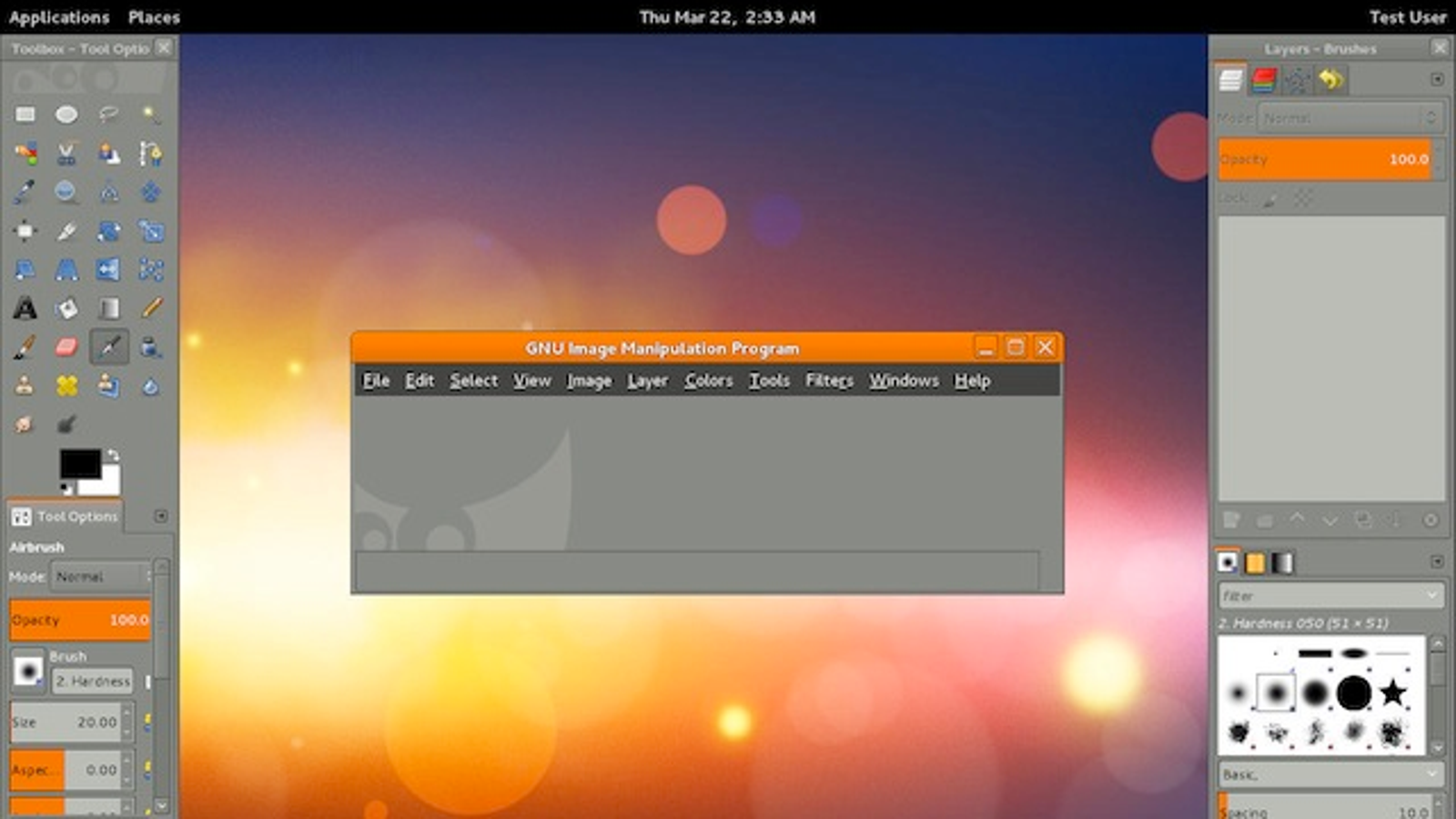Select the Perspective Clone tool
Image resolution: width=1456 pixels, height=819 pixels.
point(108,386)
